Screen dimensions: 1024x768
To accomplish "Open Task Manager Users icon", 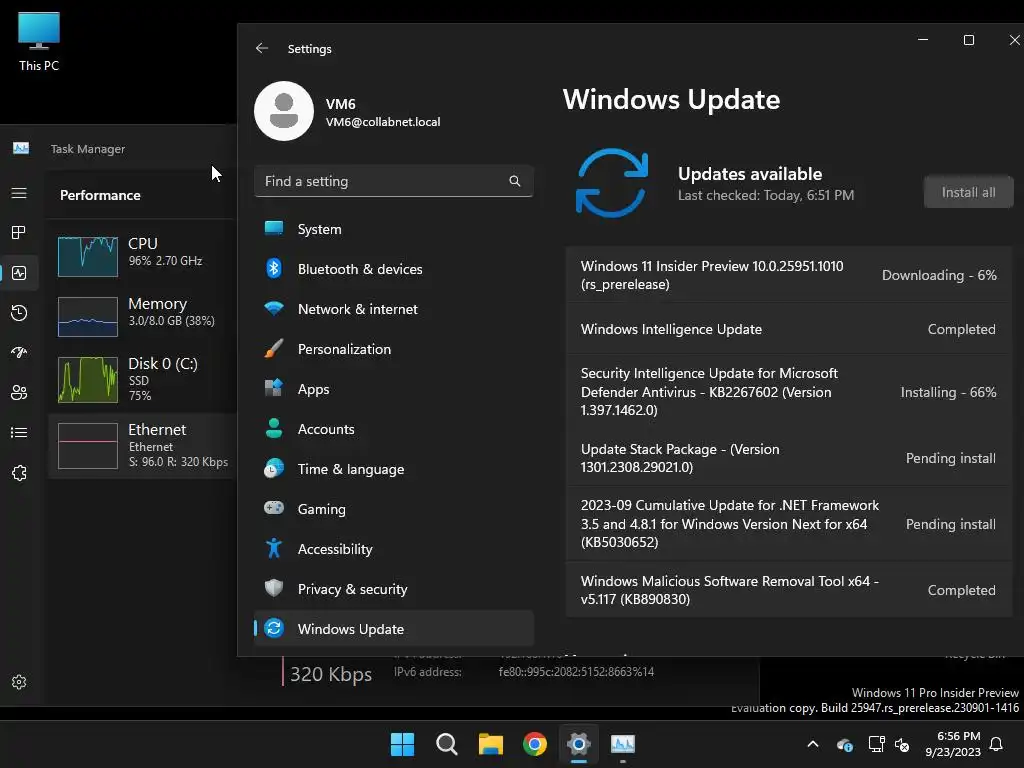I will [19, 392].
